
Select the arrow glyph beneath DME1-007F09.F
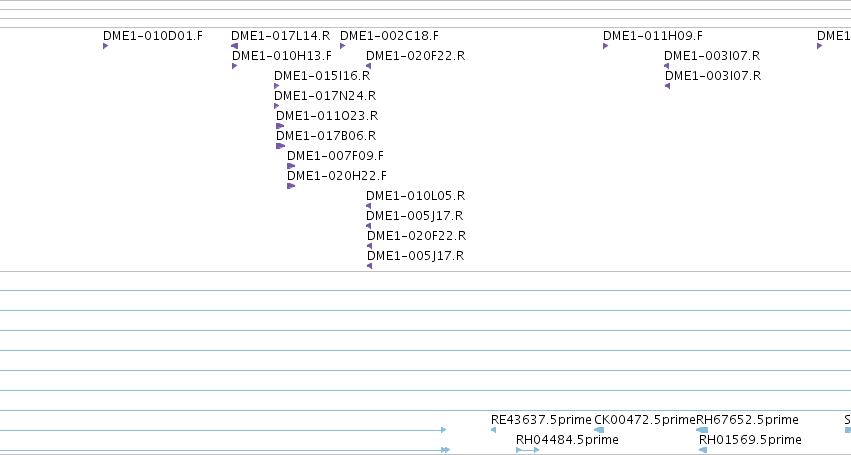click(x=291, y=167)
